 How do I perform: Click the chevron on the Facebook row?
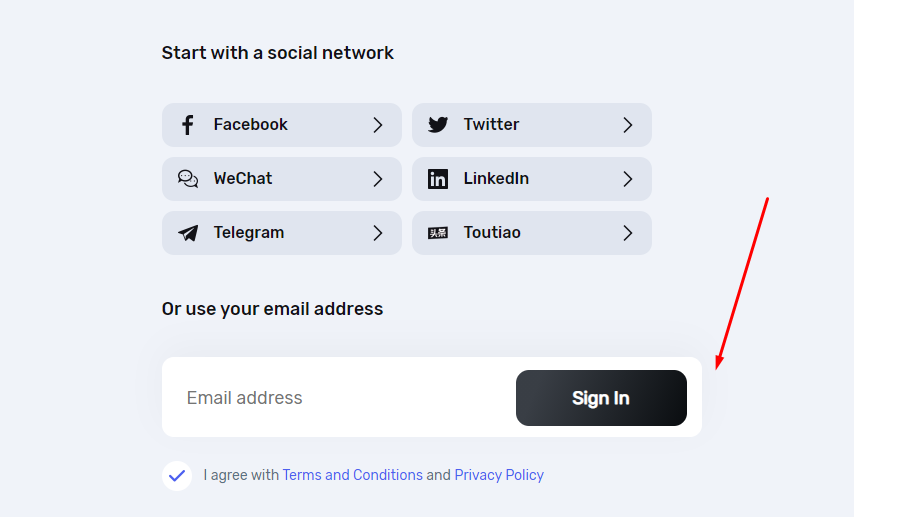378,125
